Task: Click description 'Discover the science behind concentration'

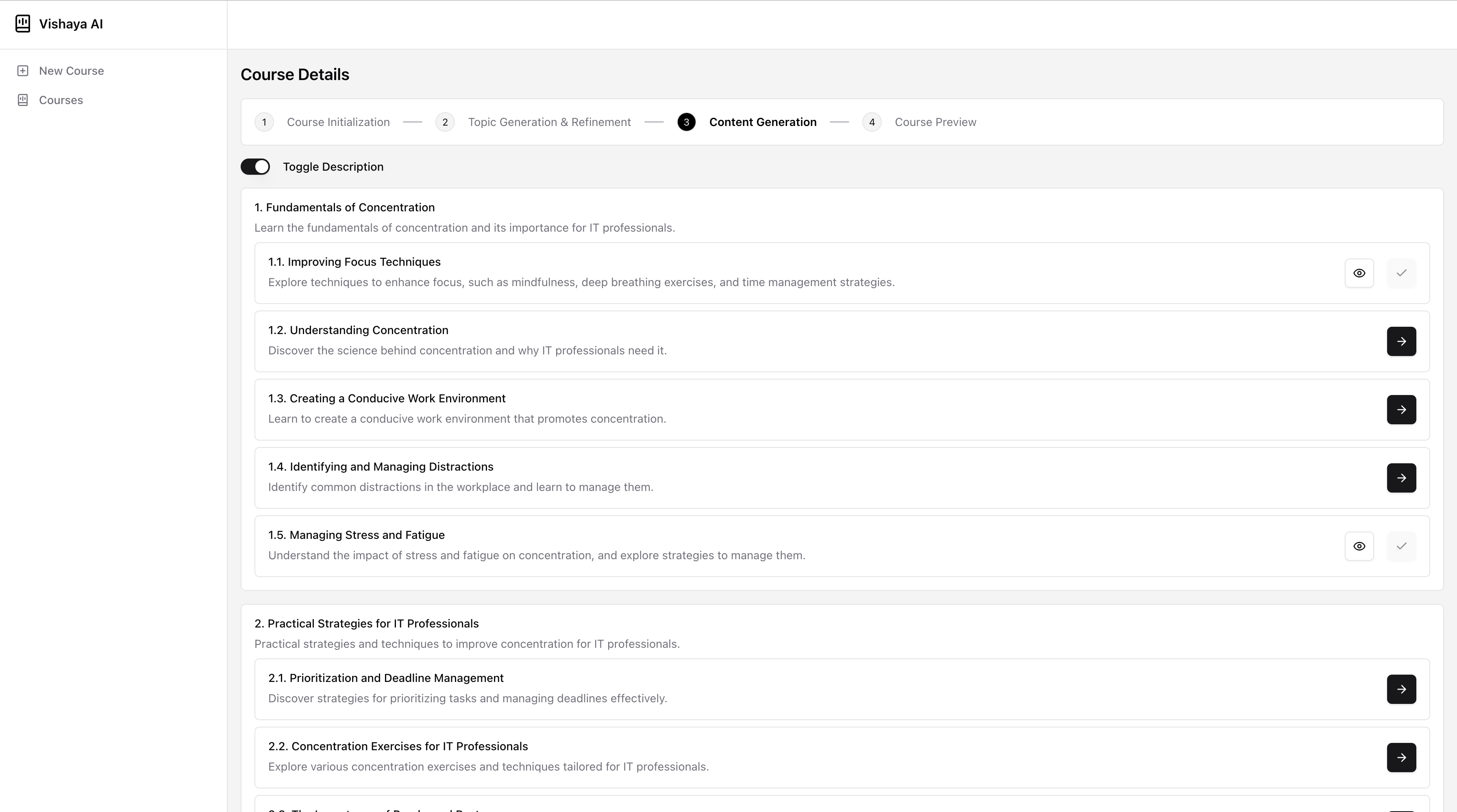Action: coord(467,351)
